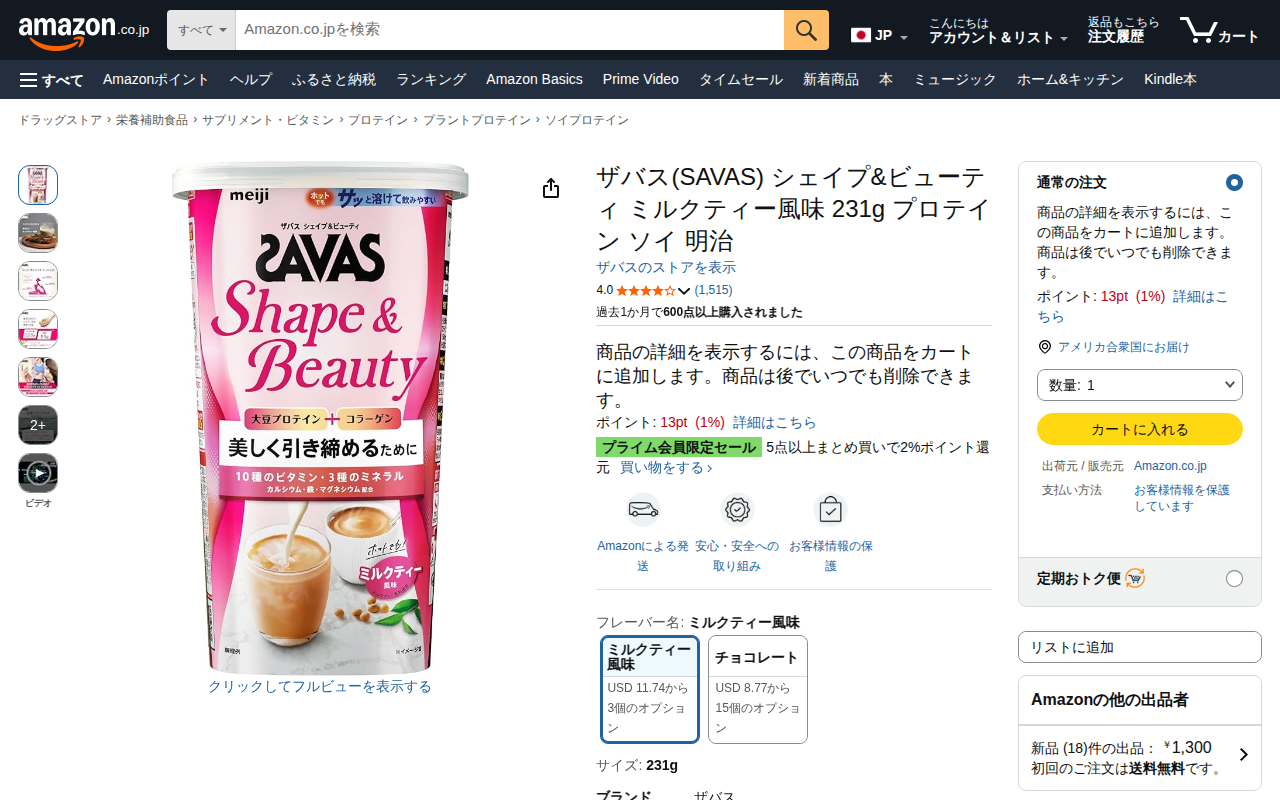Click the アメリカ合衆国にお届け link
This screenshot has width=1280, height=800.
(1124, 347)
